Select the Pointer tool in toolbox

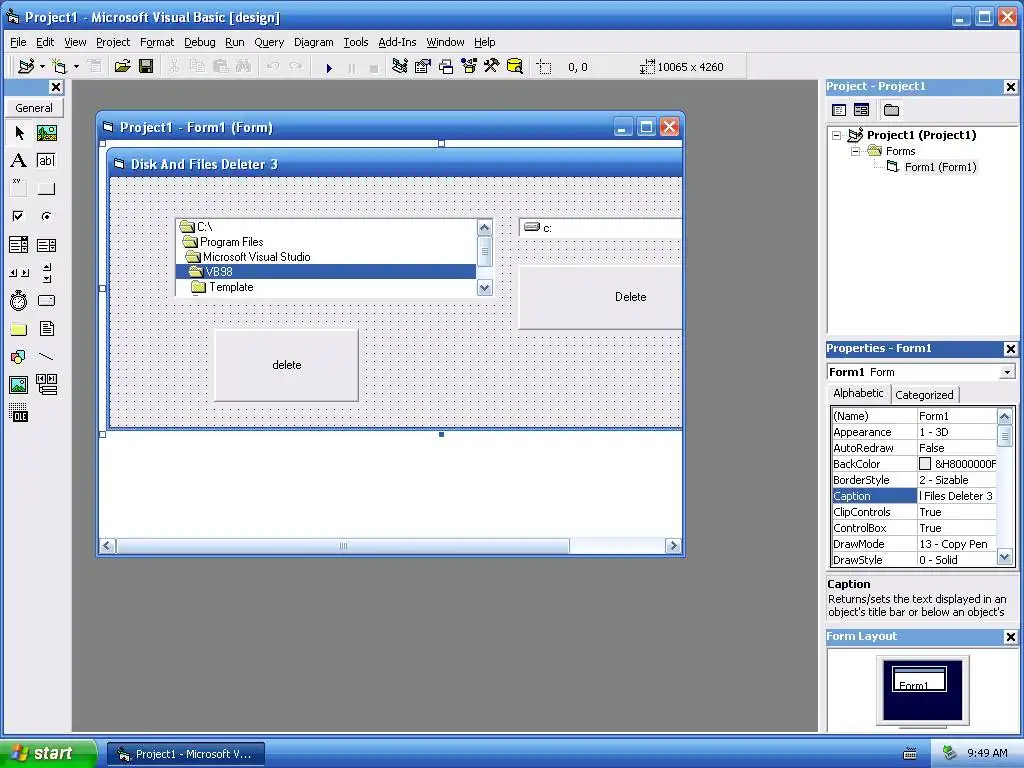(19, 133)
